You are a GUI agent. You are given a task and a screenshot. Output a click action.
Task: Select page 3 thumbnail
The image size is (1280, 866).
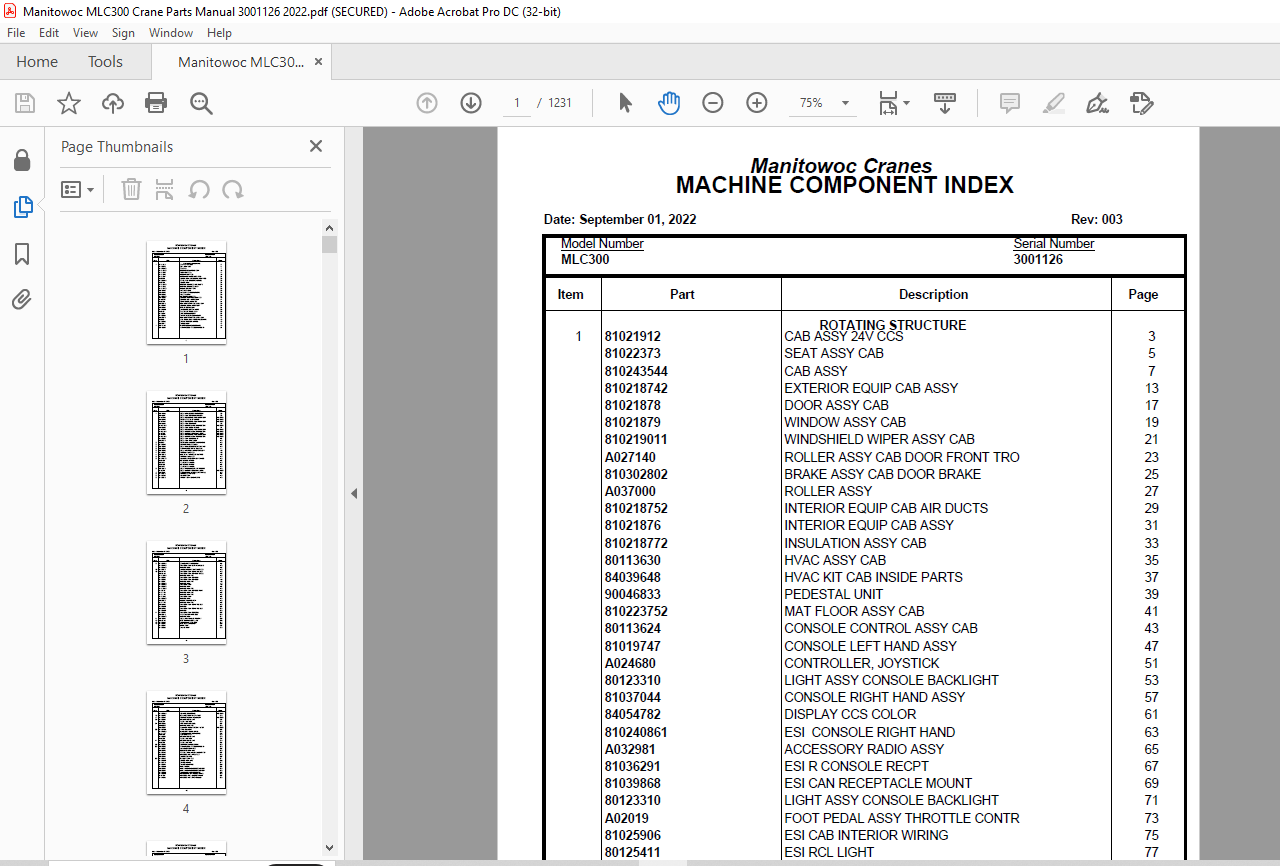[186, 592]
